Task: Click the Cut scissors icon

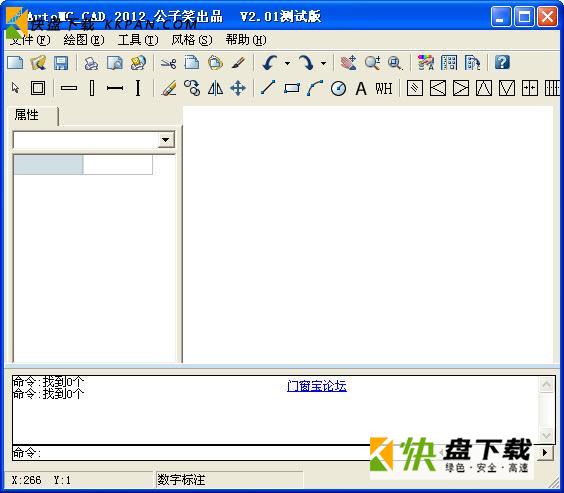Action: tap(168, 64)
